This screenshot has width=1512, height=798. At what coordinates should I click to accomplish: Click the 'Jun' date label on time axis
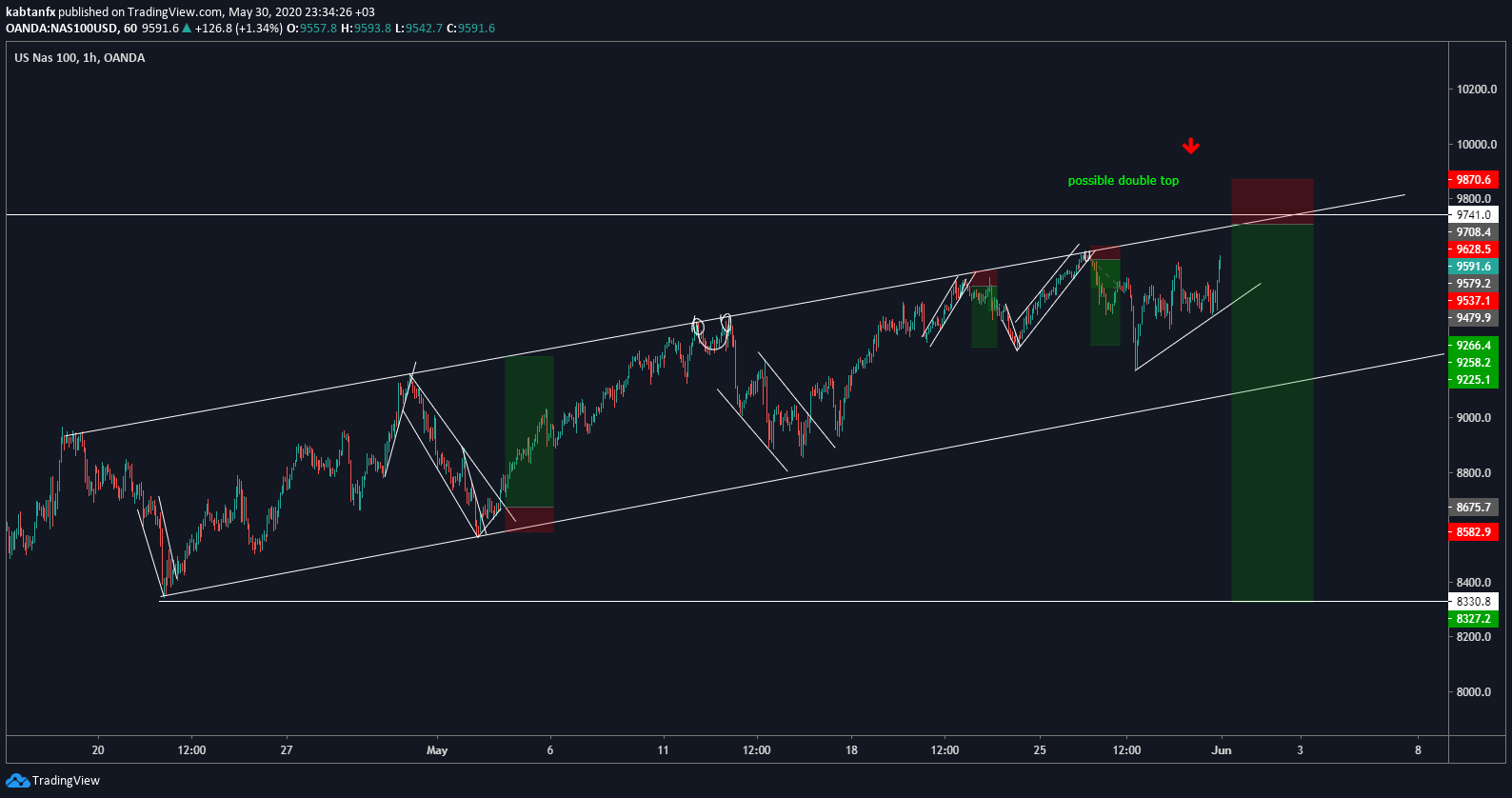[1222, 750]
